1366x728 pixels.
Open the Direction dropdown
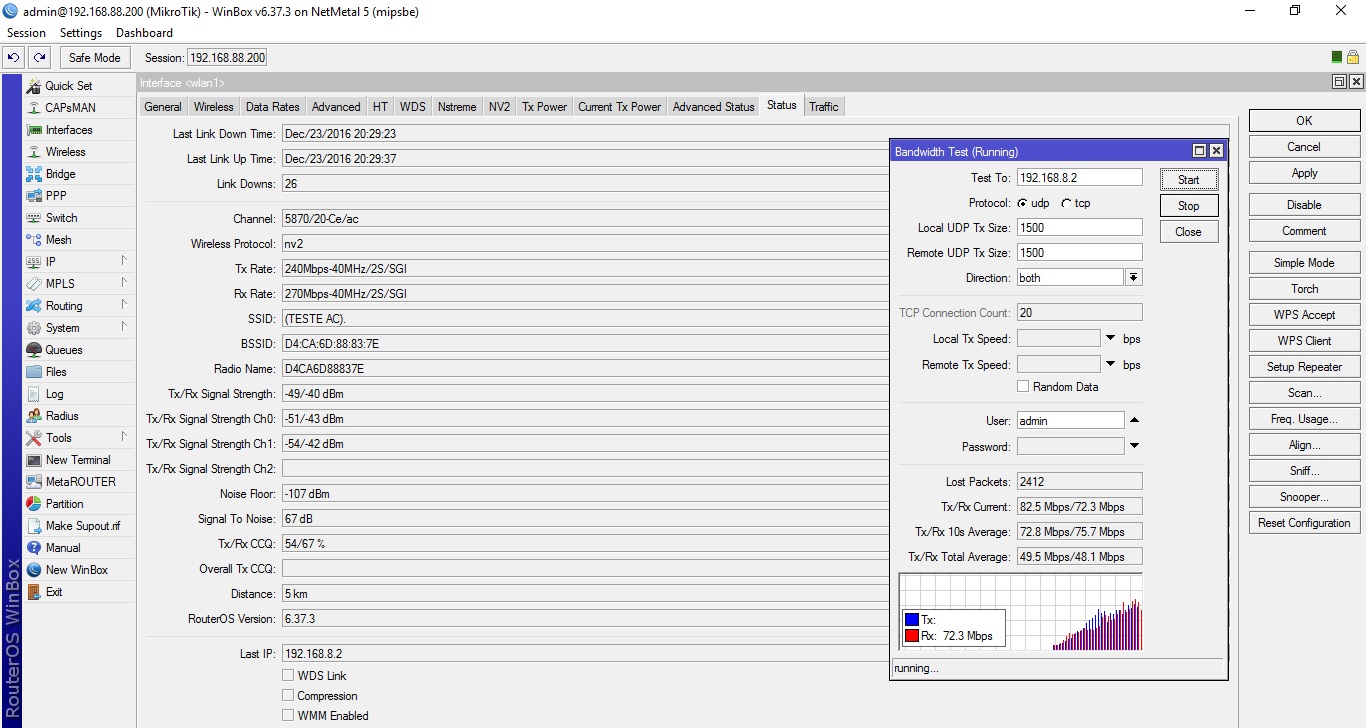pyautogui.click(x=1134, y=278)
